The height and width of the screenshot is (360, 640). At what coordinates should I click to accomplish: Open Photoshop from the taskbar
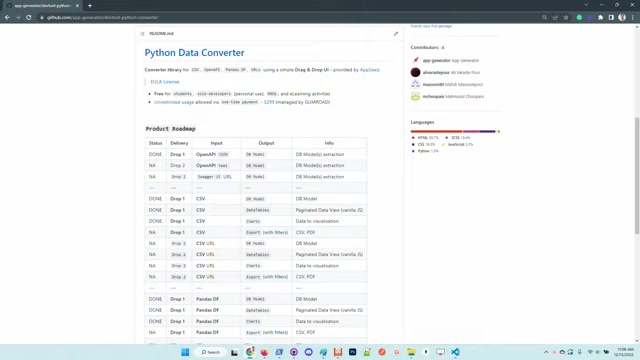353,352
